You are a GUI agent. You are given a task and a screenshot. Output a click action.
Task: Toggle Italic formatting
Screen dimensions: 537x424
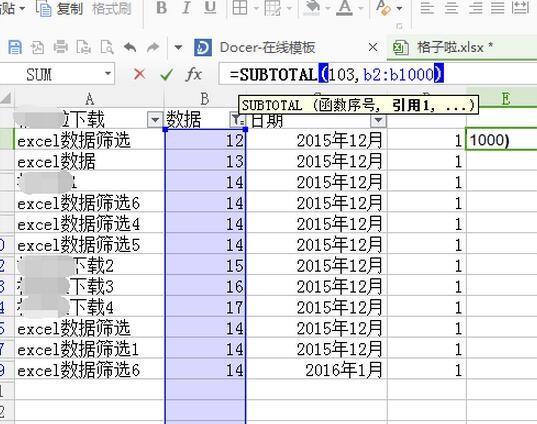(186, 8)
